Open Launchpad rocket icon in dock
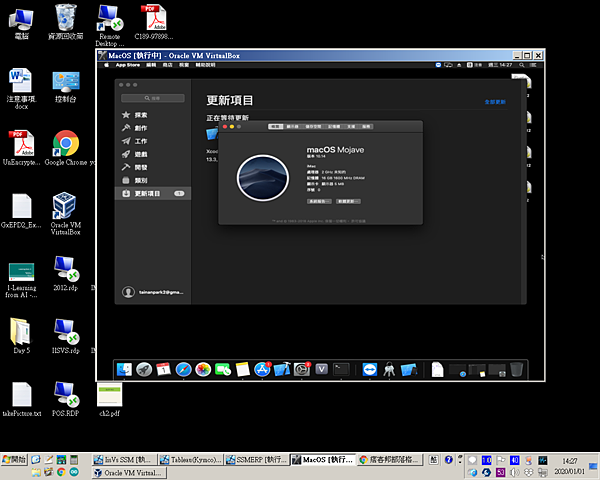This screenshot has height=480, width=600. 144,369
